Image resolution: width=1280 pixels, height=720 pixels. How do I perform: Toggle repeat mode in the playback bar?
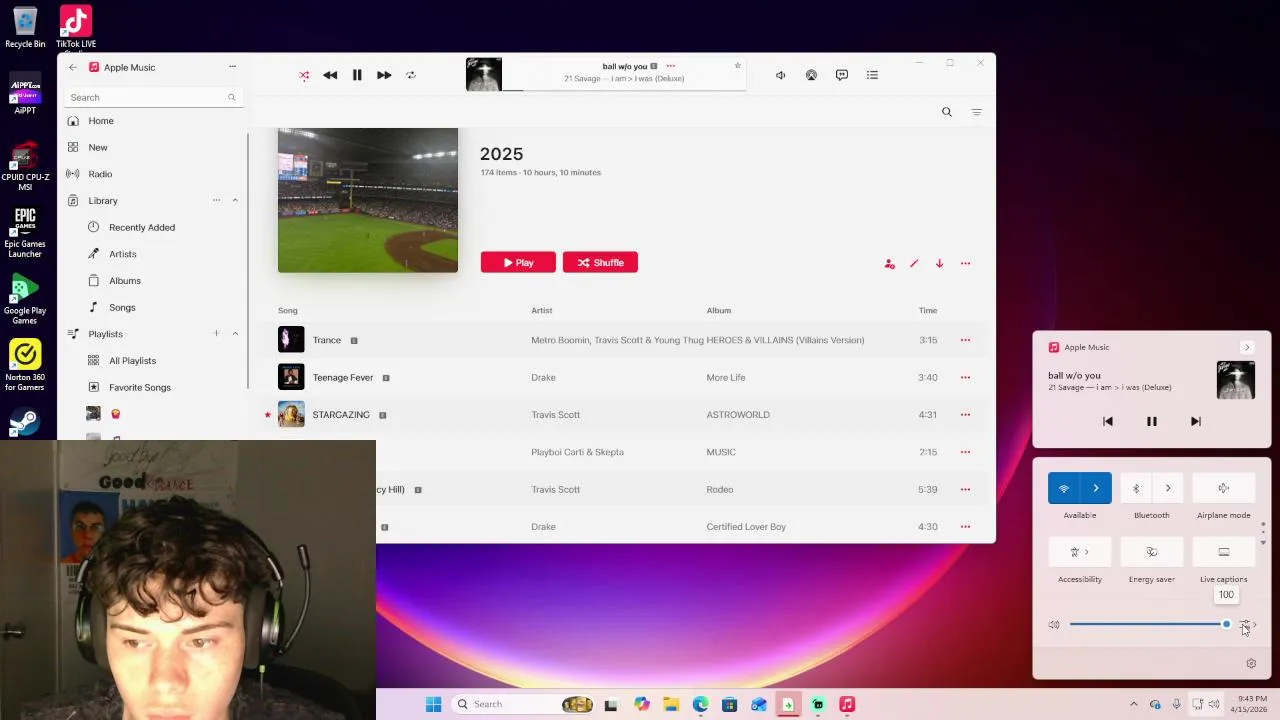coord(411,75)
